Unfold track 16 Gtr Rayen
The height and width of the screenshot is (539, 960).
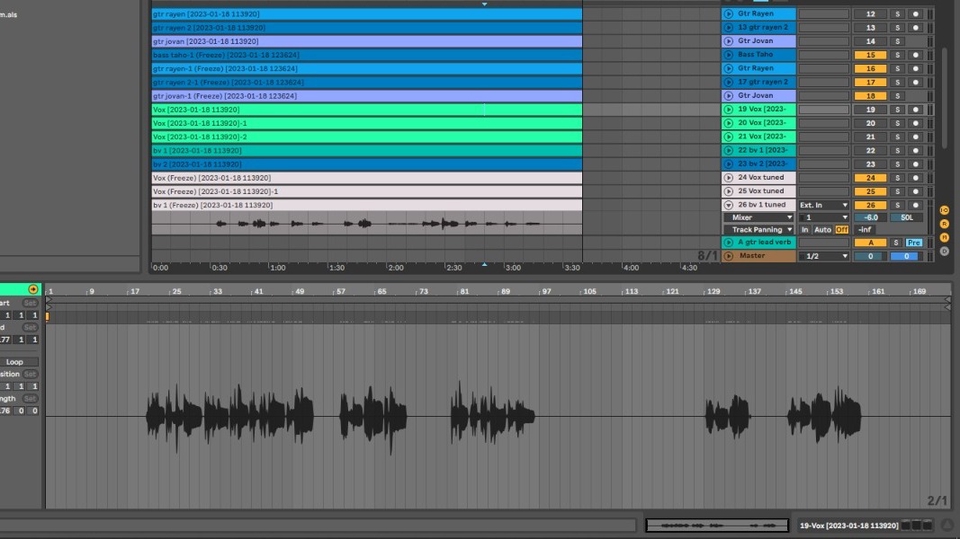click(x=728, y=69)
